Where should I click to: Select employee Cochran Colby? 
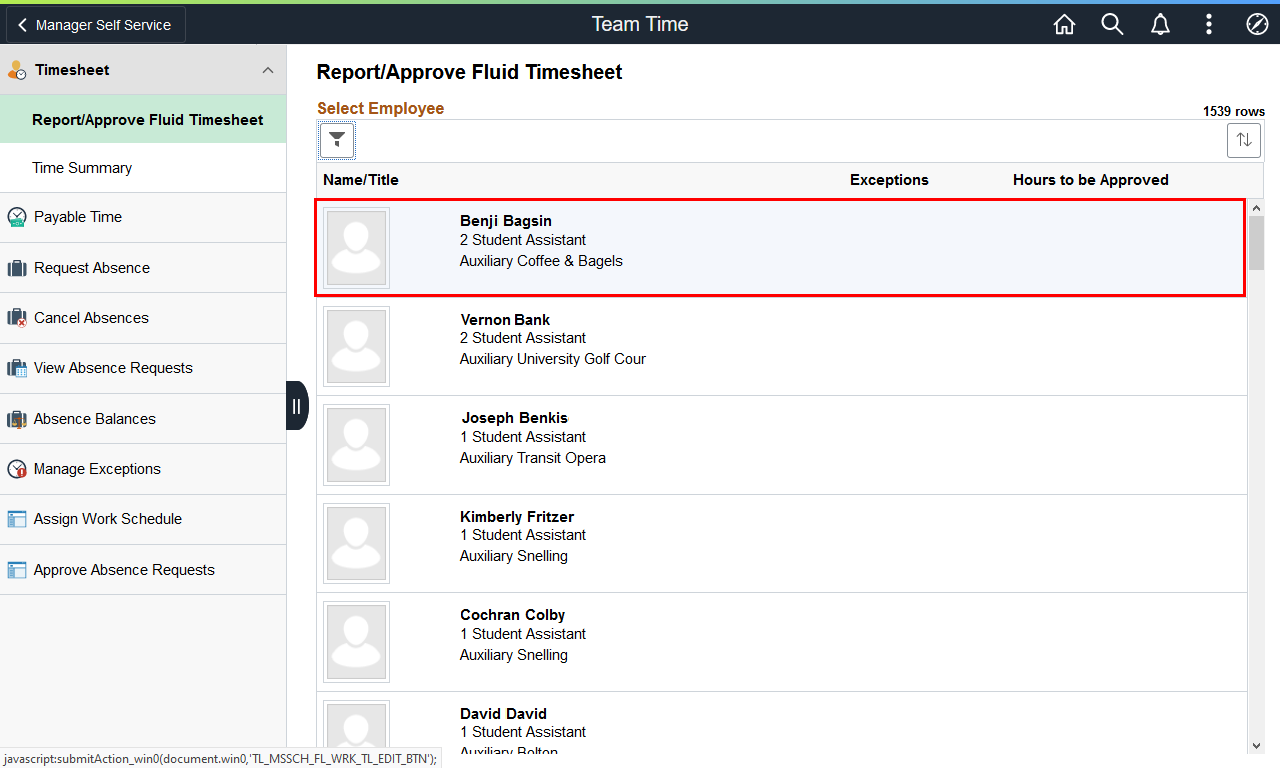point(782,642)
